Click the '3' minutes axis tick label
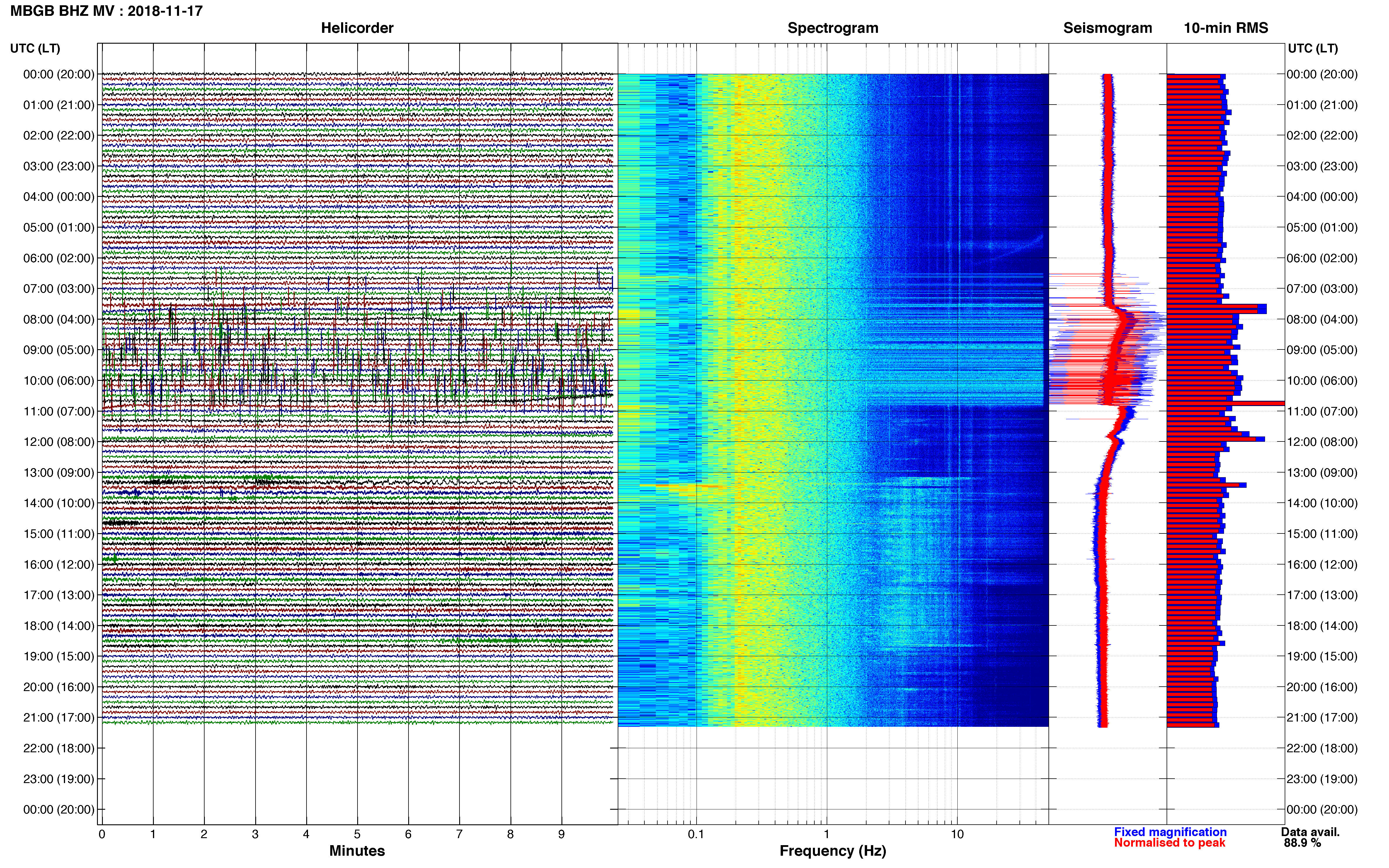The image size is (1389, 868). click(x=255, y=834)
